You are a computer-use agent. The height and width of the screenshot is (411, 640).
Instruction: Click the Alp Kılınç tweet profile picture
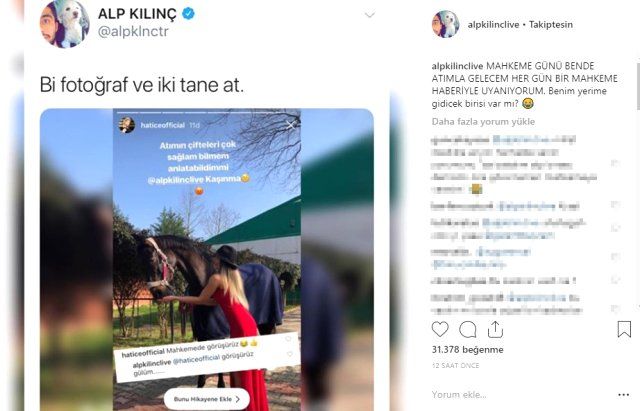64,23
